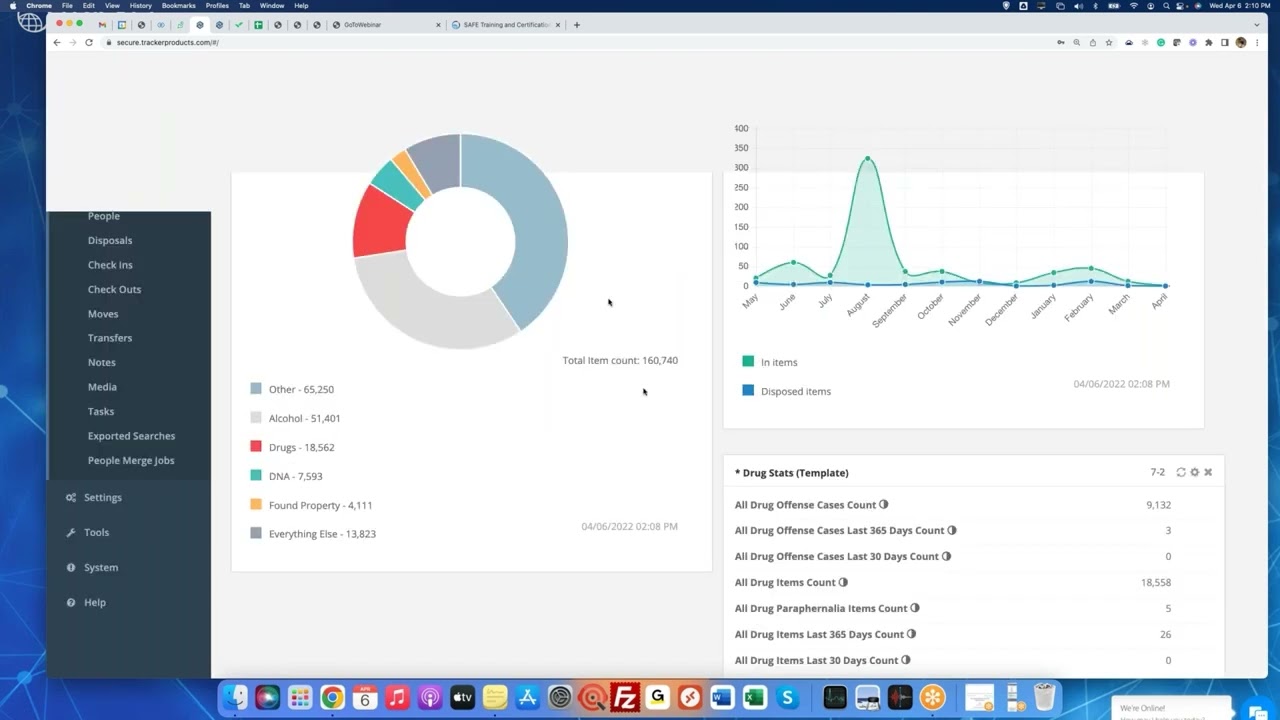
Task: Bookmark this page with the star icon
Action: click(1109, 42)
